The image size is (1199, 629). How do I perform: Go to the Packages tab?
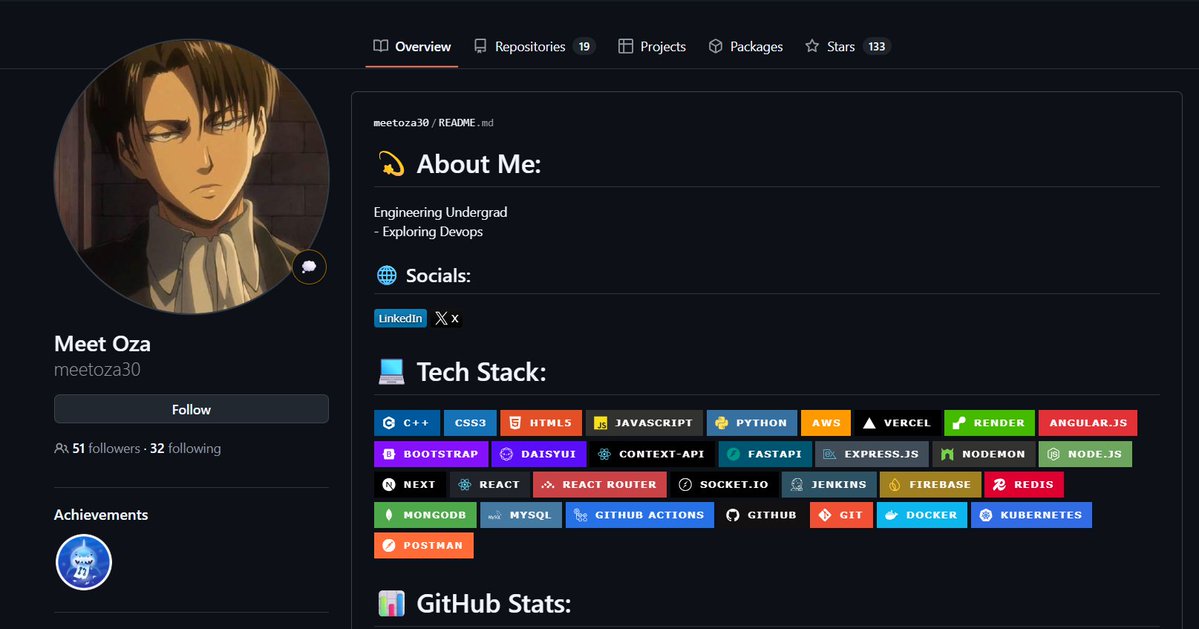[746, 47]
